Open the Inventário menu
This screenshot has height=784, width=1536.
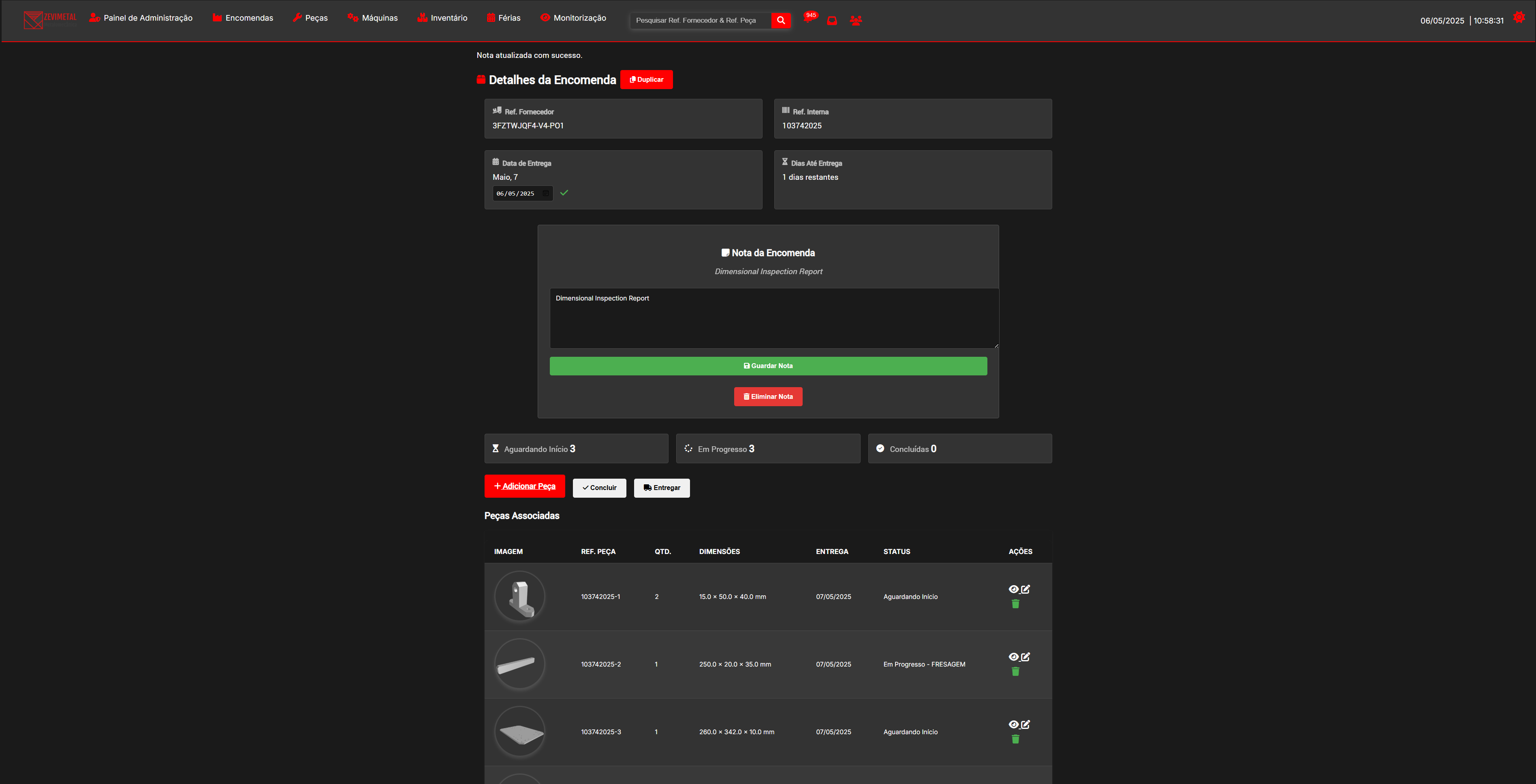click(442, 18)
